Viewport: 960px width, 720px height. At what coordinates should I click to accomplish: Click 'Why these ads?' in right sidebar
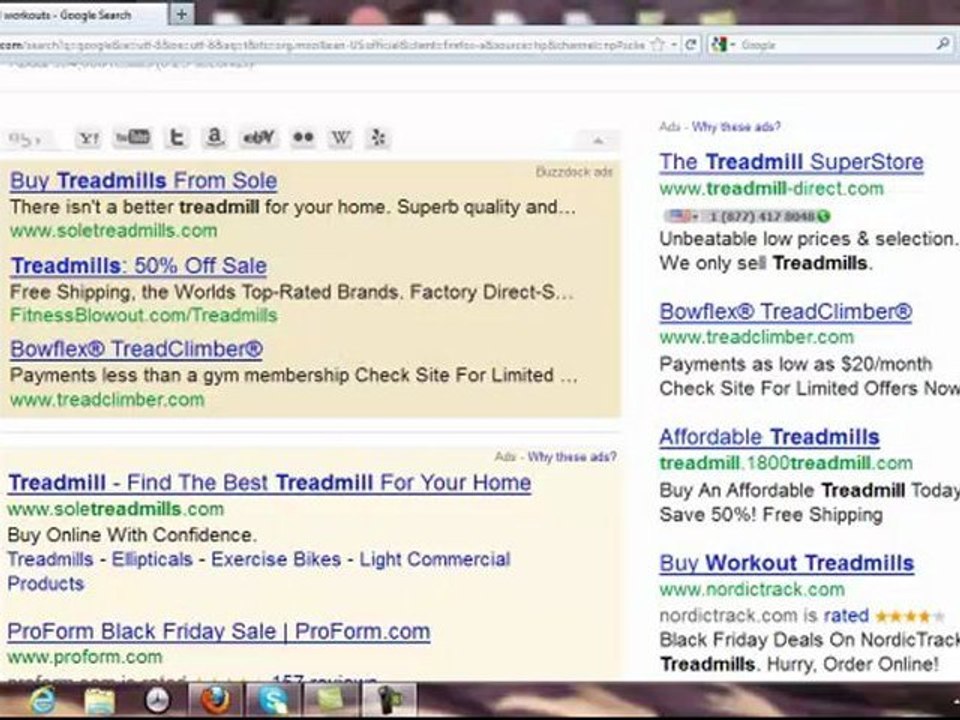coord(736,127)
